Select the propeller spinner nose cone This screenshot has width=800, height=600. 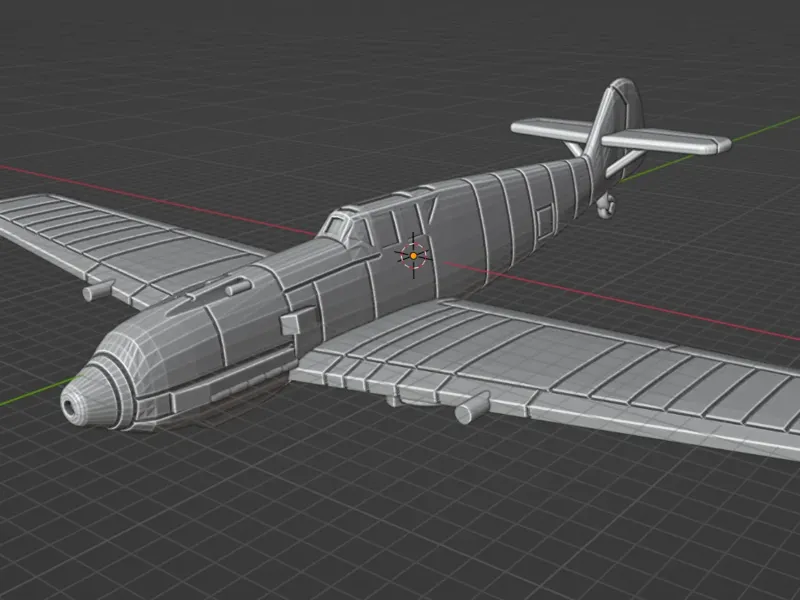coord(91,396)
